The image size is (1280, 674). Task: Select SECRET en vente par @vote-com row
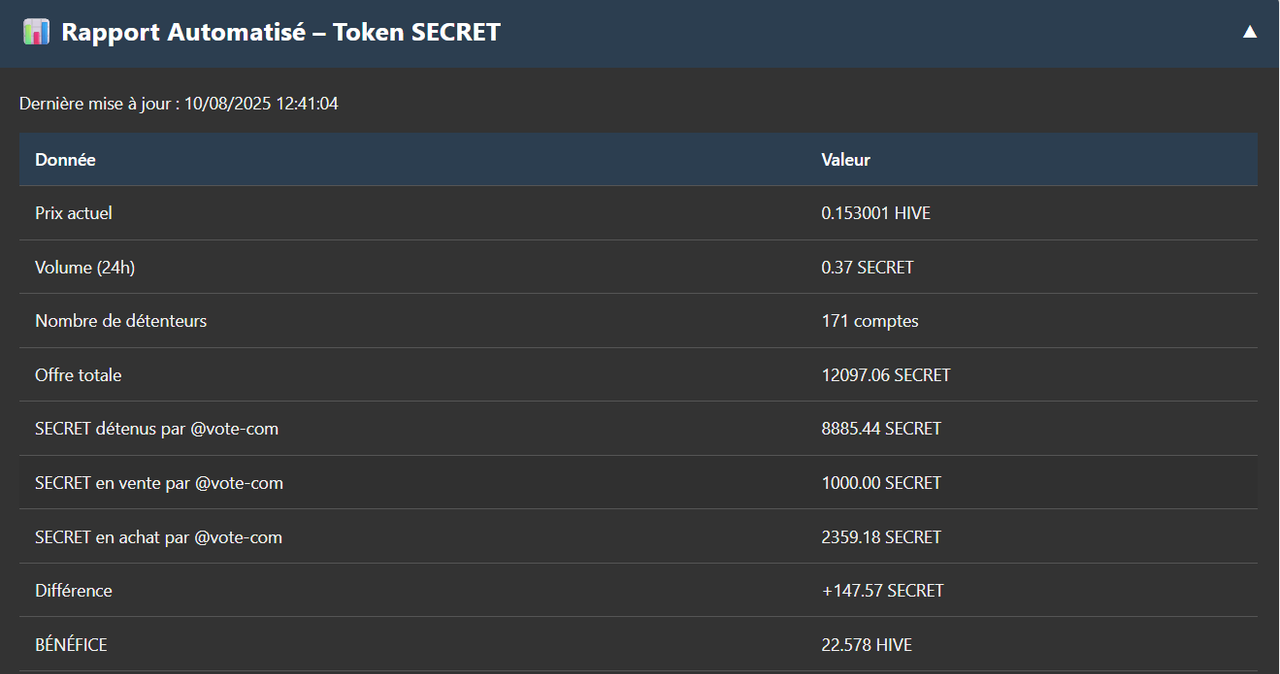pos(638,483)
